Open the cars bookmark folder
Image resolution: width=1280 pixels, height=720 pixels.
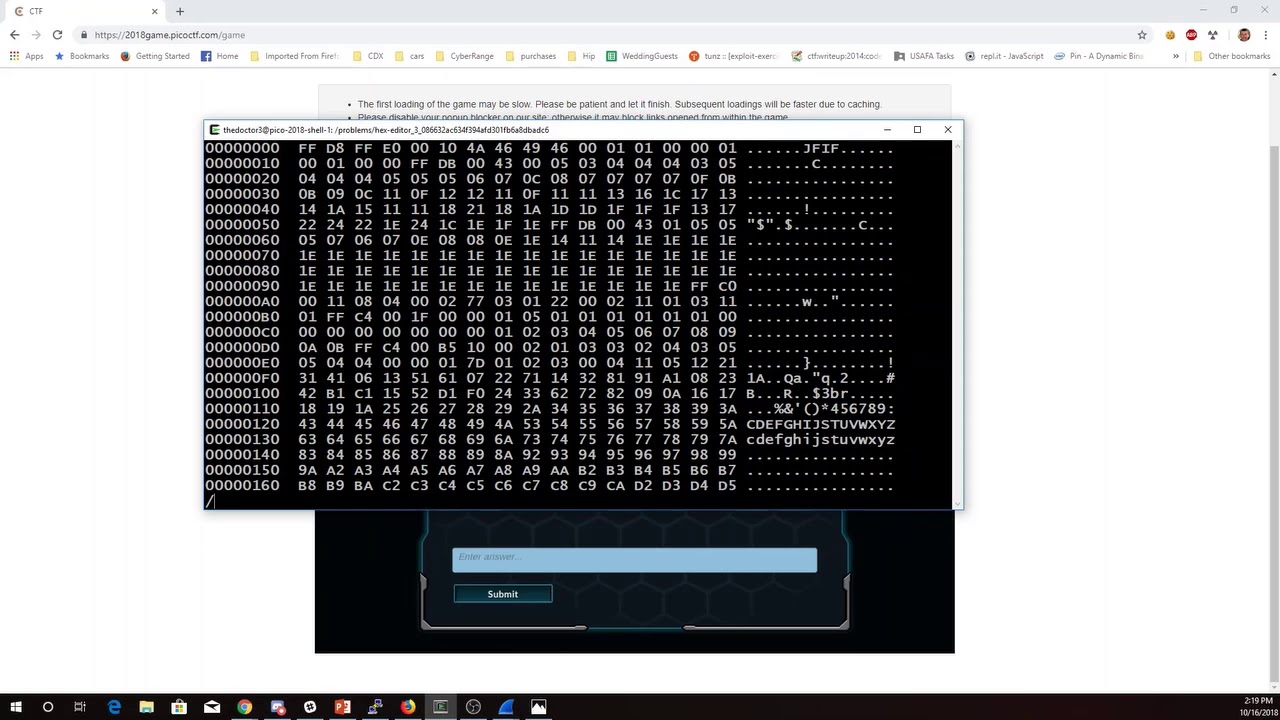(x=409, y=56)
